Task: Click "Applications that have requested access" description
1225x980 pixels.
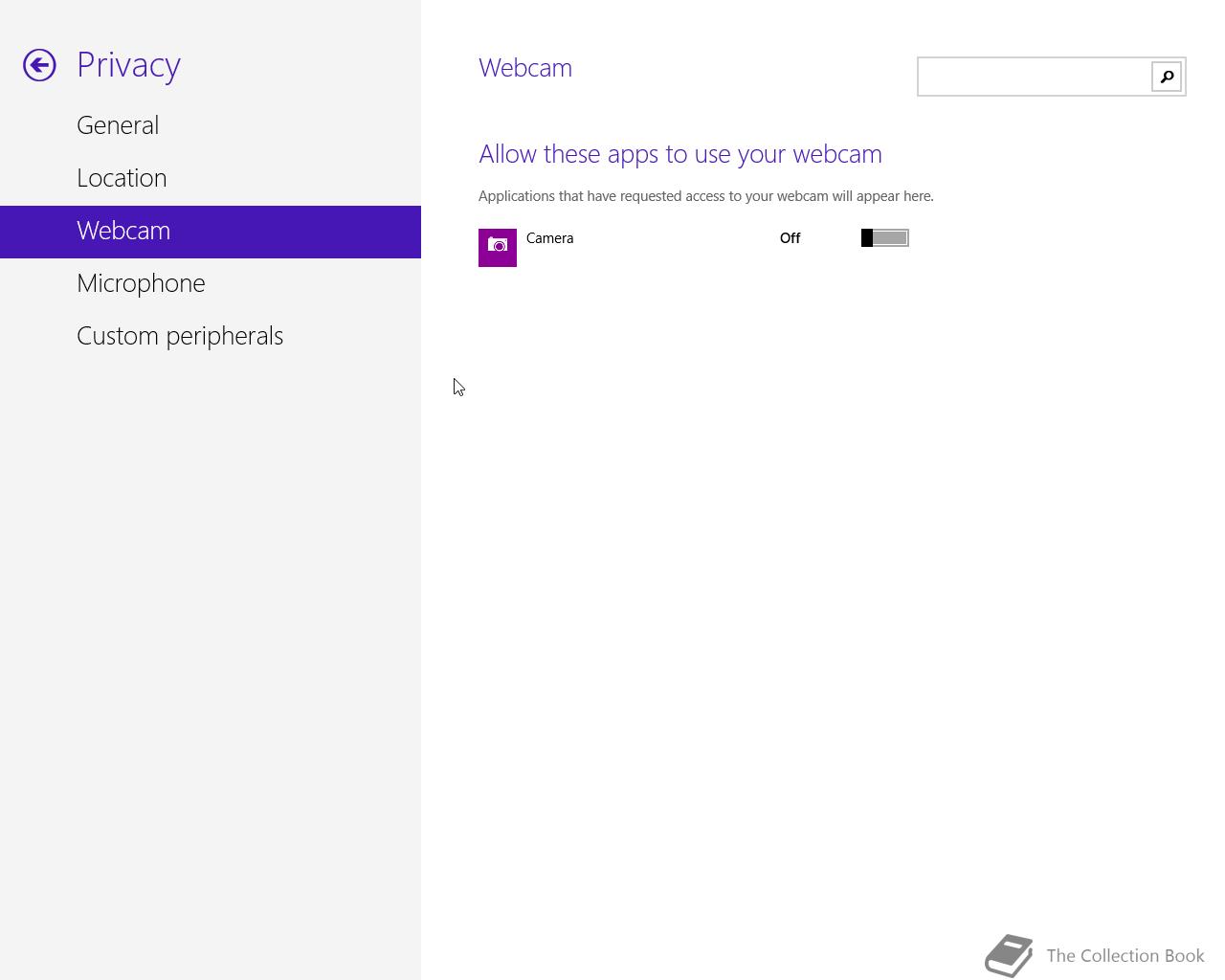Action: click(706, 196)
